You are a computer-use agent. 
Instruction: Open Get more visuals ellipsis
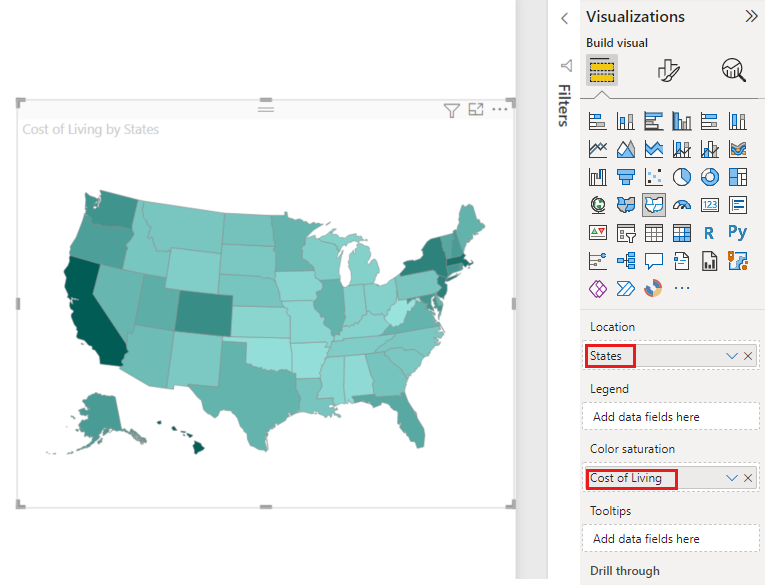pyautogui.click(x=682, y=288)
